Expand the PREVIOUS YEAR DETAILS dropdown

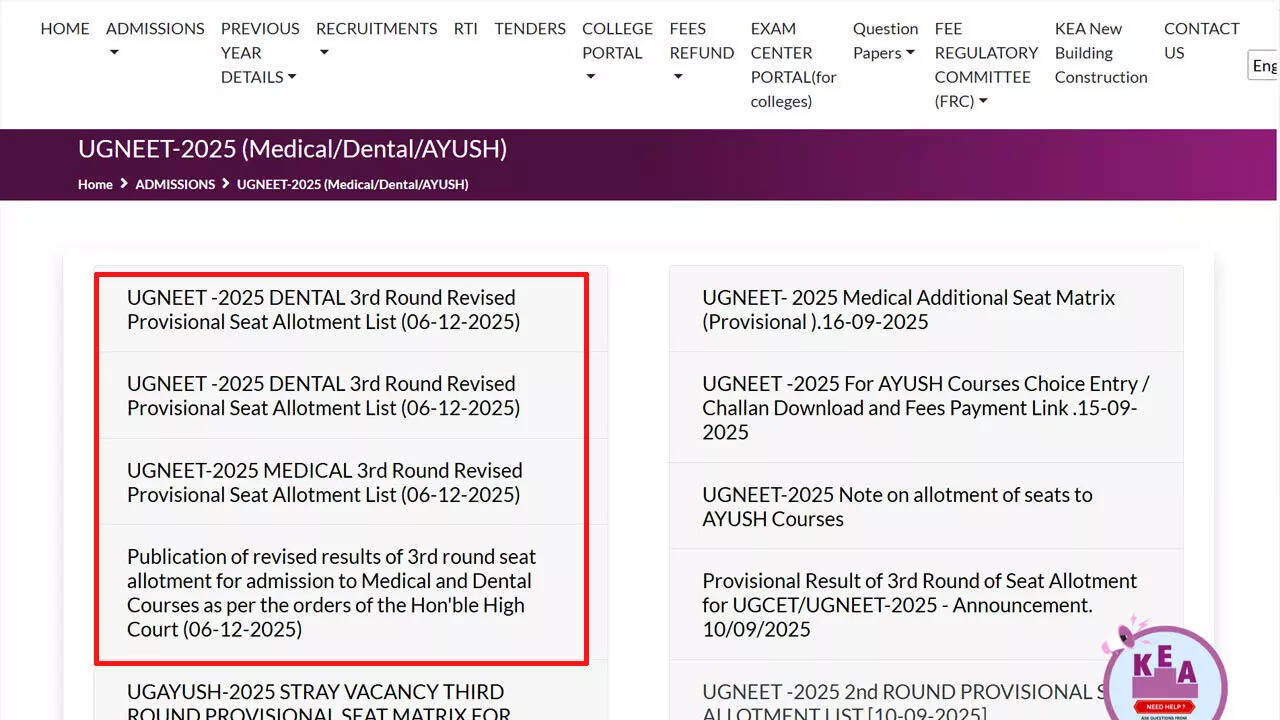259,52
